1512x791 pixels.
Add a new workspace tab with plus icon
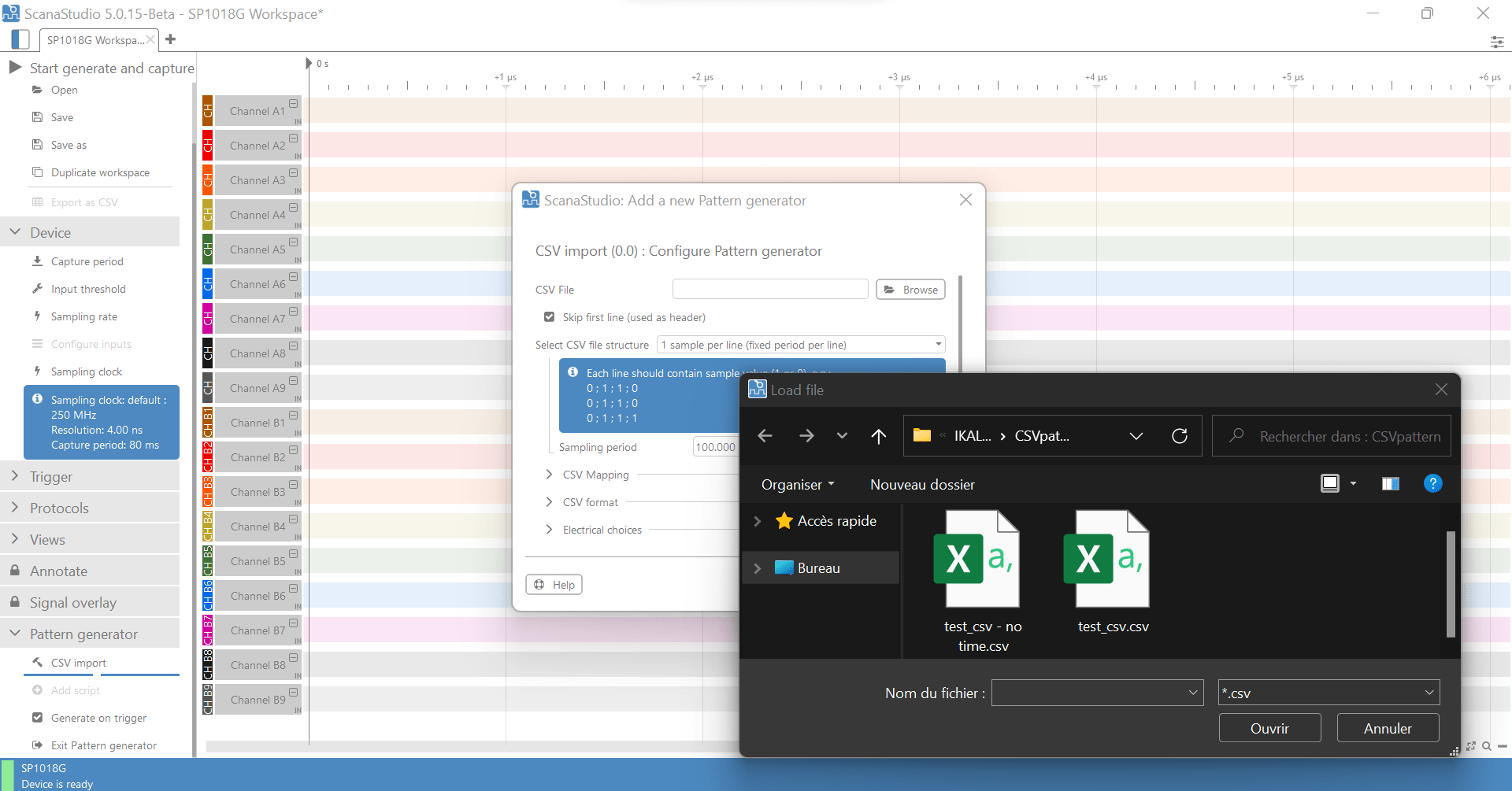pyautogui.click(x=171, y=39)
